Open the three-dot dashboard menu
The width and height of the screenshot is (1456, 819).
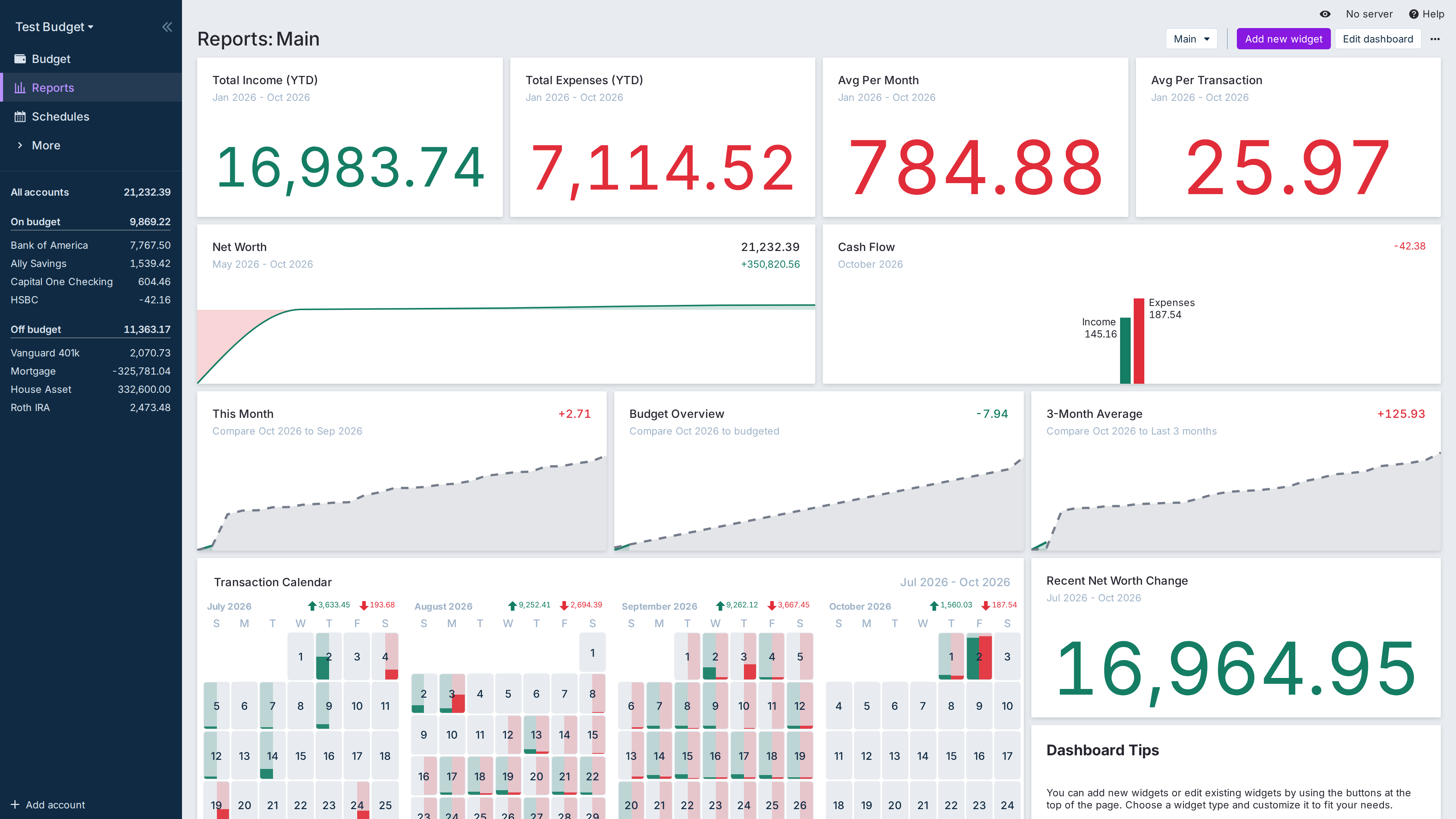1435,39
